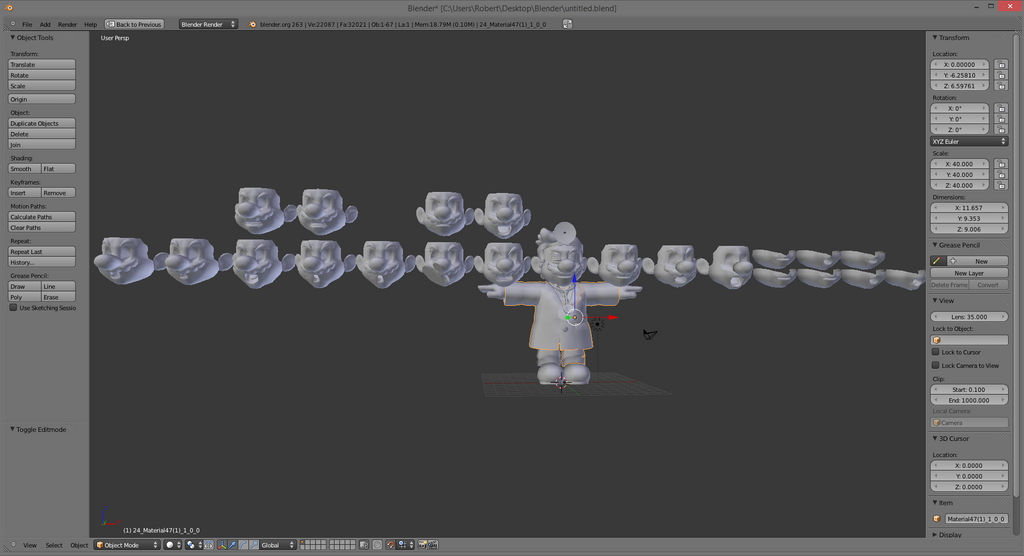Open the Help menu
This screenshot has width=1024, height=556.
click(91, 24)
